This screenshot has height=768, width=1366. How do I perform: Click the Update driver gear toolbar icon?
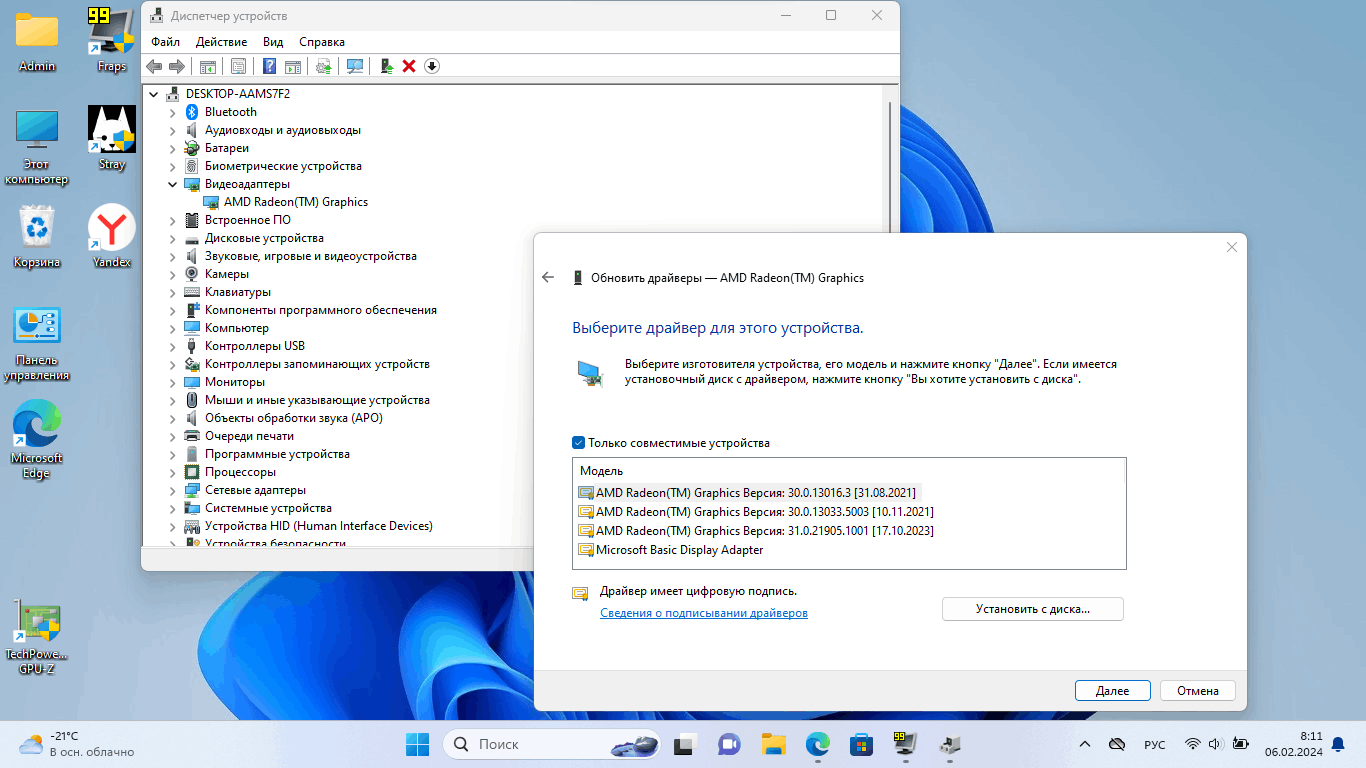coord(323,66)
